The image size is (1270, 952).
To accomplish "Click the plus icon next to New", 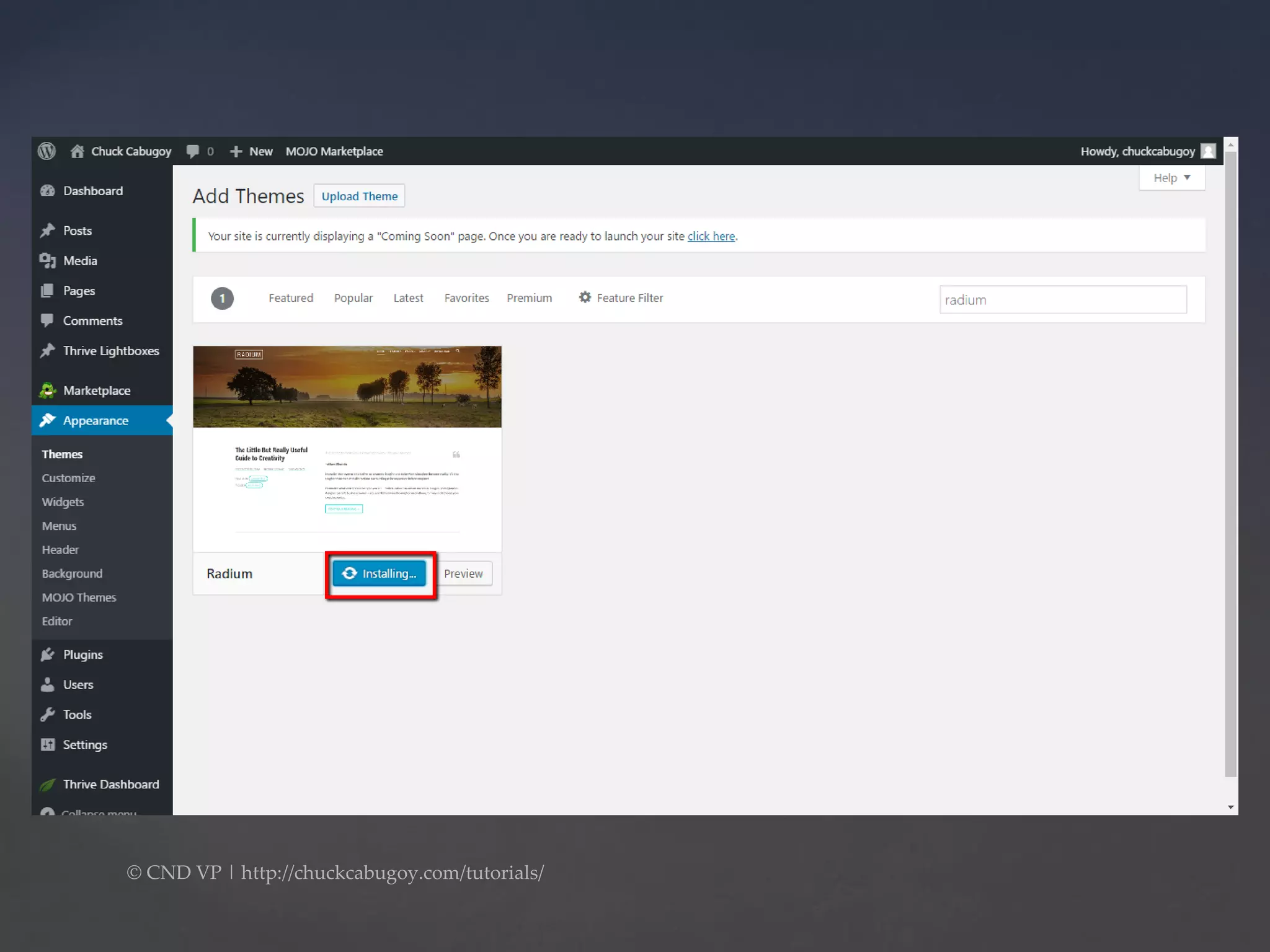I will [x=236, y=151].
